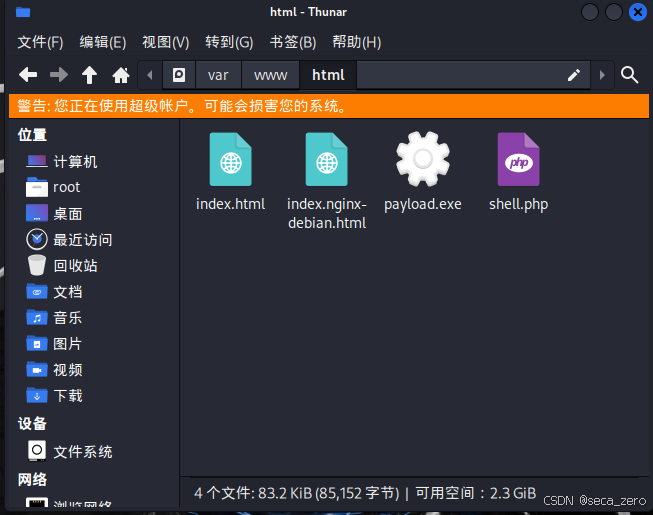653x515 pixels.
Task: Open 计算机 in the sidebar
Action: pyautogui.click(x=62, y=162)
